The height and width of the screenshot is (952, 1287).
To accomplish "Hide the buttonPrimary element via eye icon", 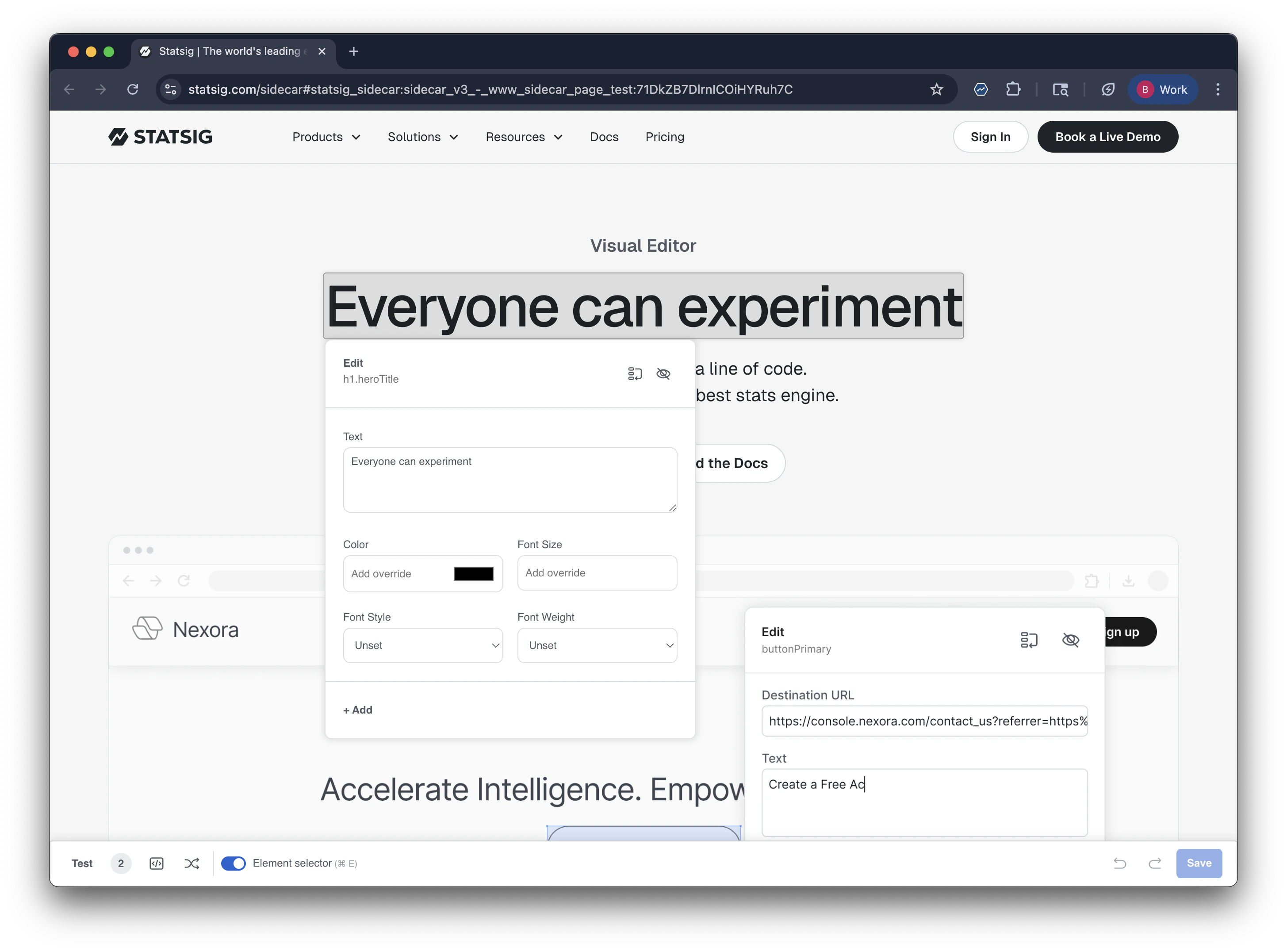I will 1070,640.
